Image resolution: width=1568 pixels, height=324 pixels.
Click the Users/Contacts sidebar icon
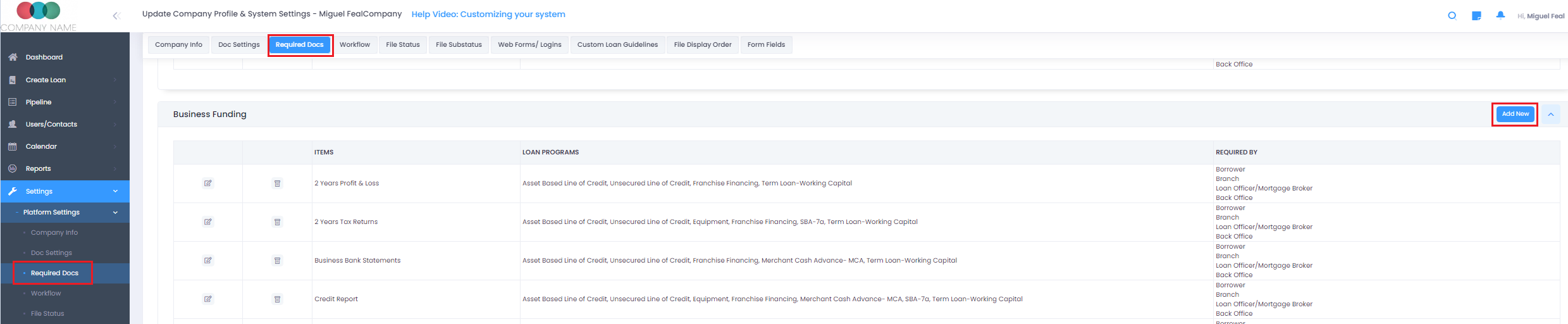pos(13,124)
